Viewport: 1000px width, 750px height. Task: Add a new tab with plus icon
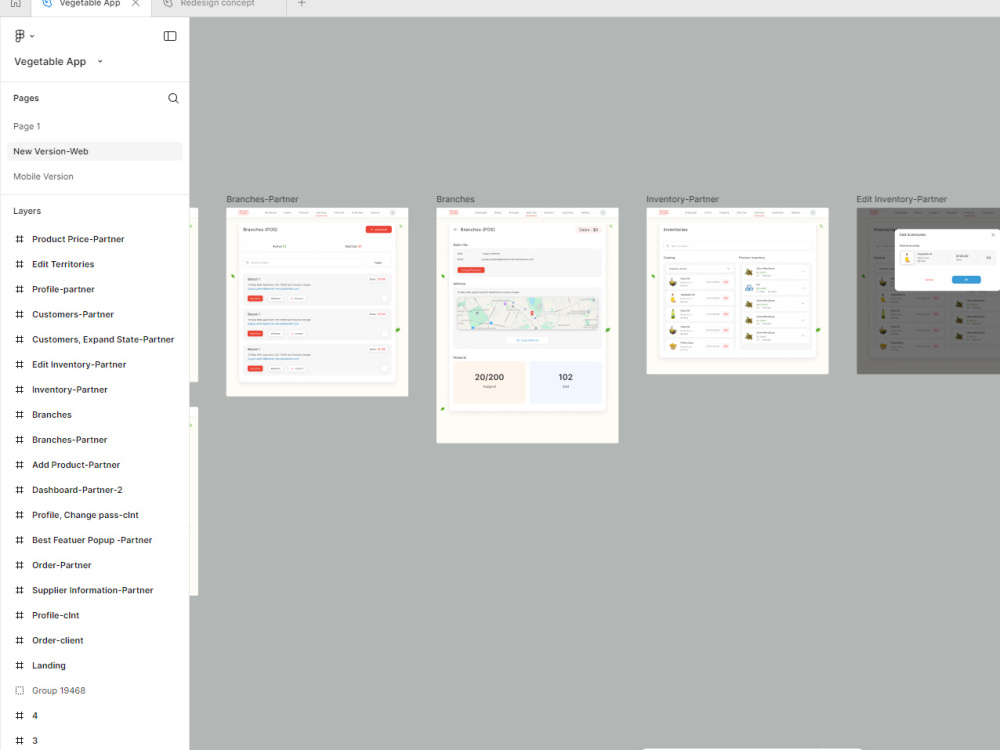302,3
